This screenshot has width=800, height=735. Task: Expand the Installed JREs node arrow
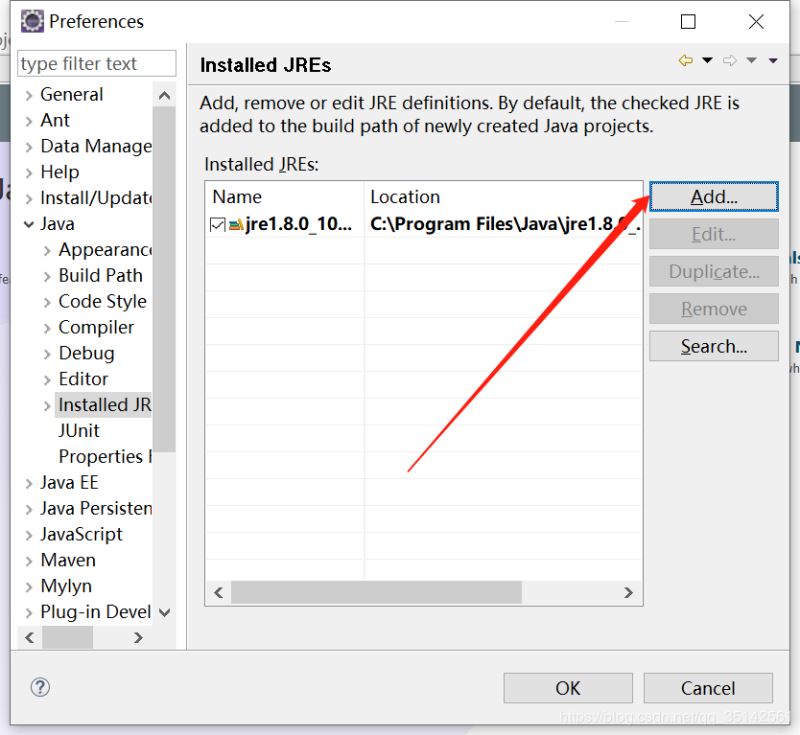tap(47, 405)
